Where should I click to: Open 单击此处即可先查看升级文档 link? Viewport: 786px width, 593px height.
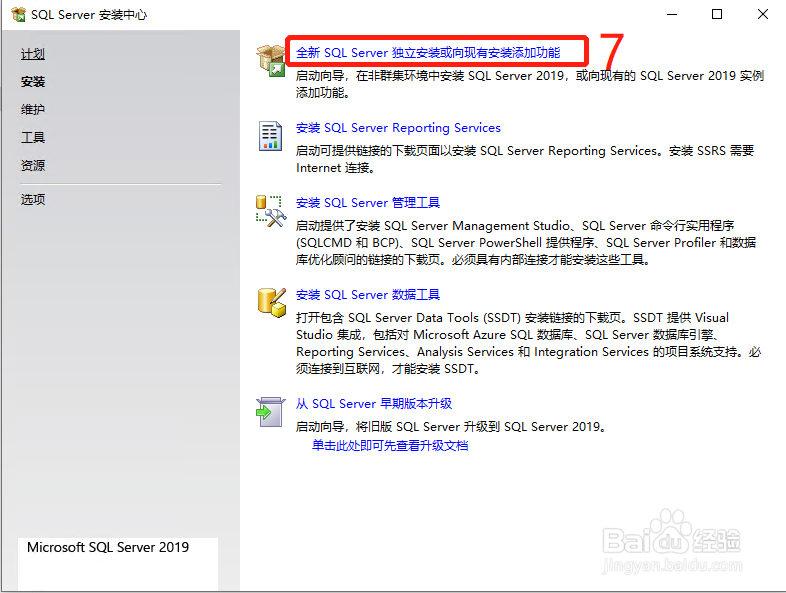pos(390,445)
